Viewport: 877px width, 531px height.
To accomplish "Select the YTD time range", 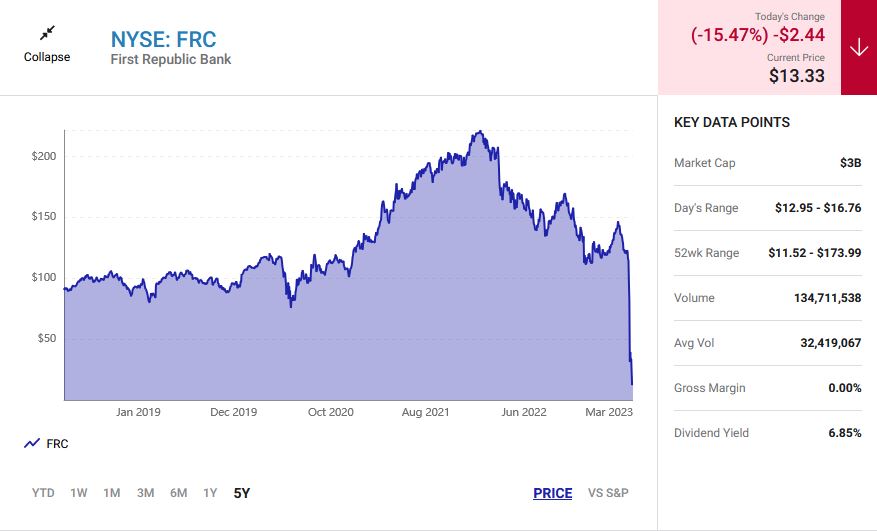I will click(x=43, y=493).
